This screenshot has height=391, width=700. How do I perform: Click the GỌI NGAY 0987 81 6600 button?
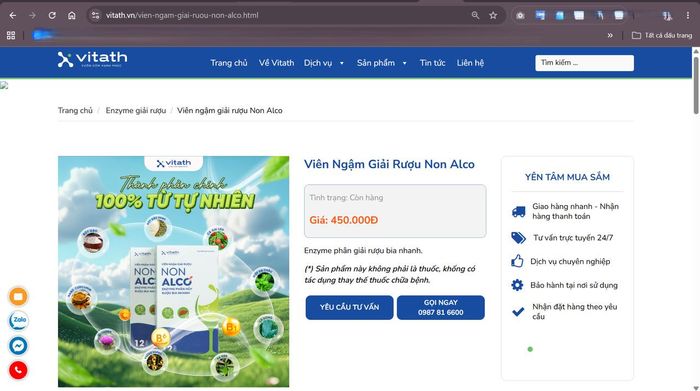point(441,307)
